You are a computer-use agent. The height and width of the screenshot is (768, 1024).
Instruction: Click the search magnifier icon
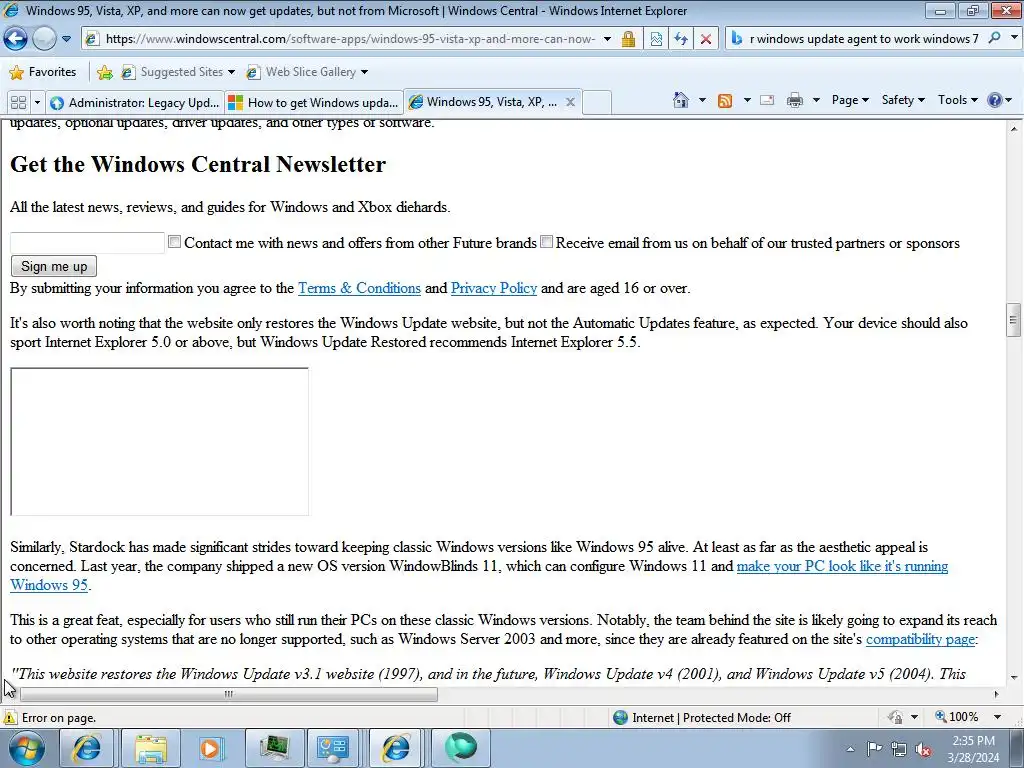click(x=995, y=38)
